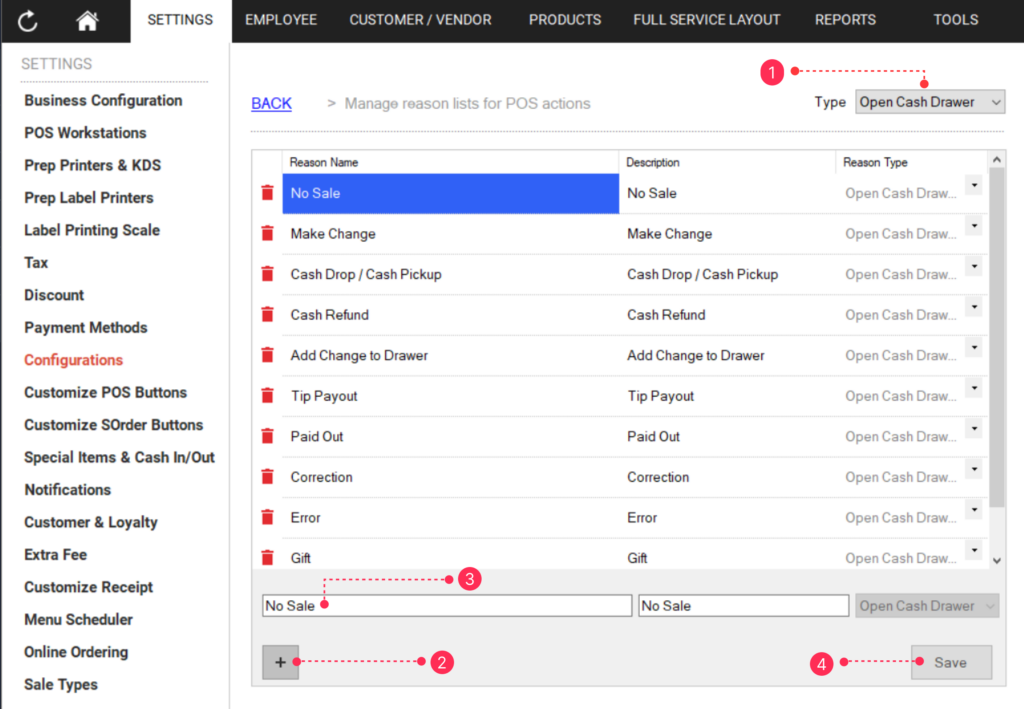Add a new reason with plus button
1024x709 pixels.
280,662
